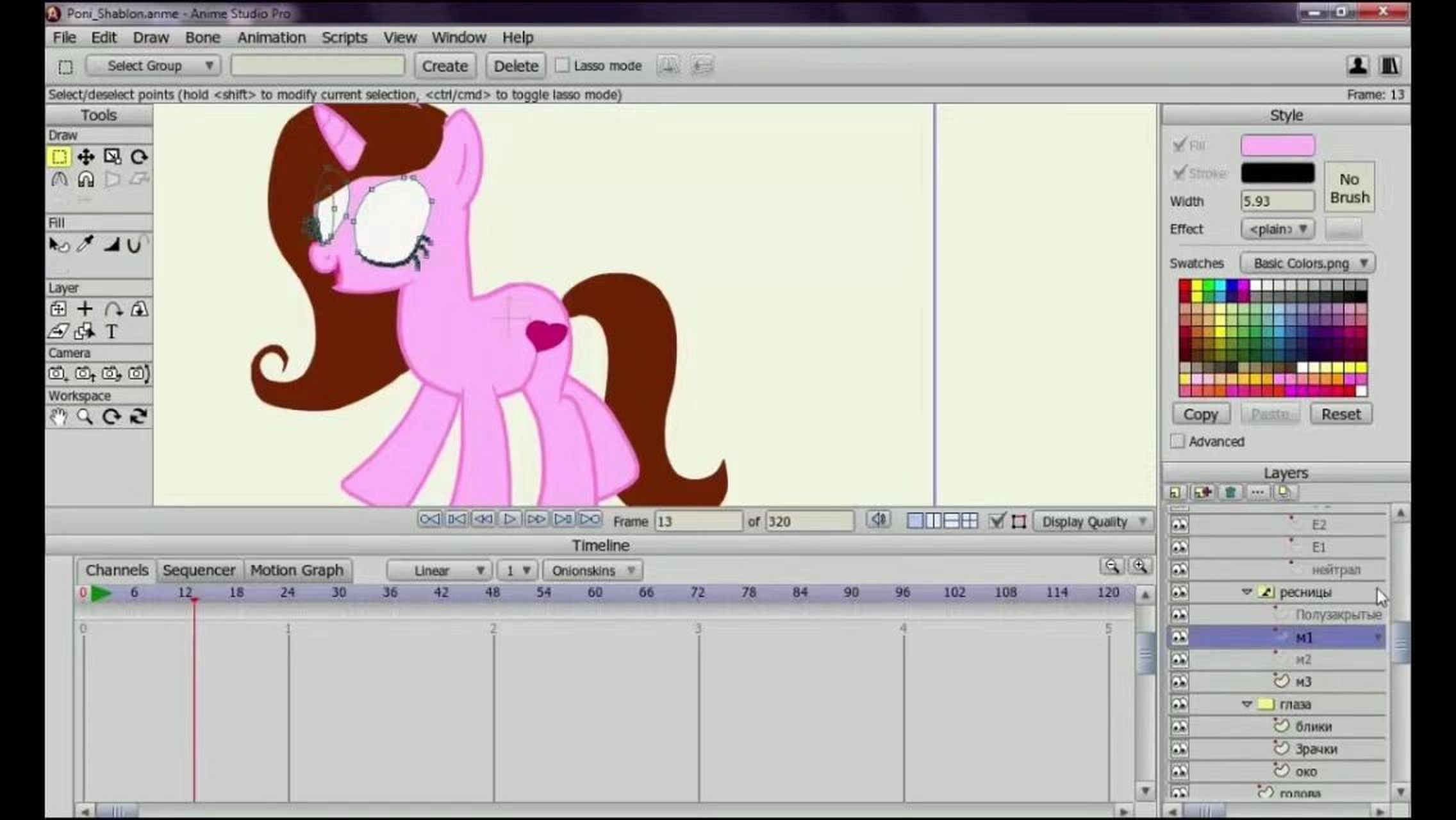
Task: Click the Create button
Action: click(445, 66)
